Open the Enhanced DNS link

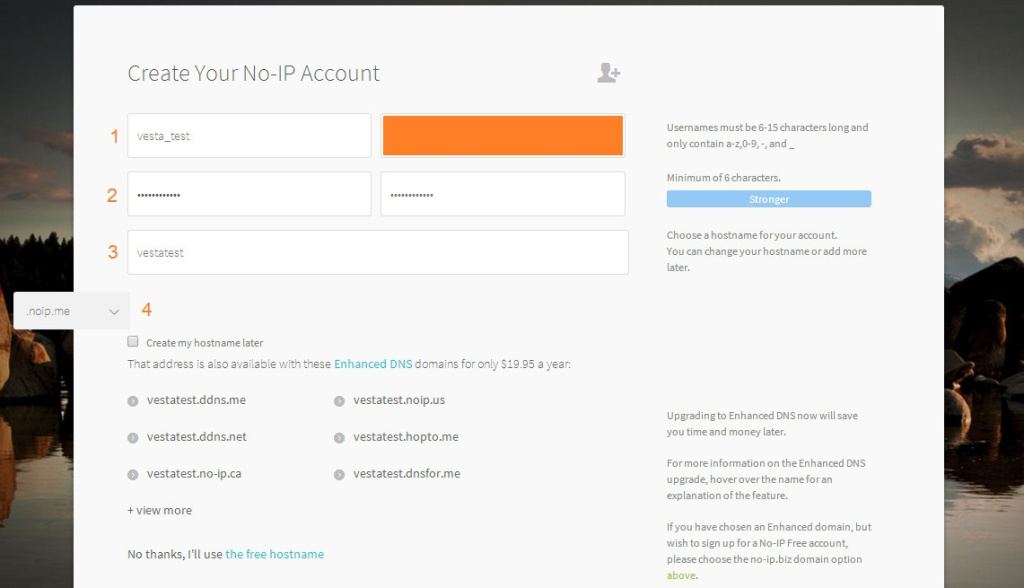pos(373,364)
